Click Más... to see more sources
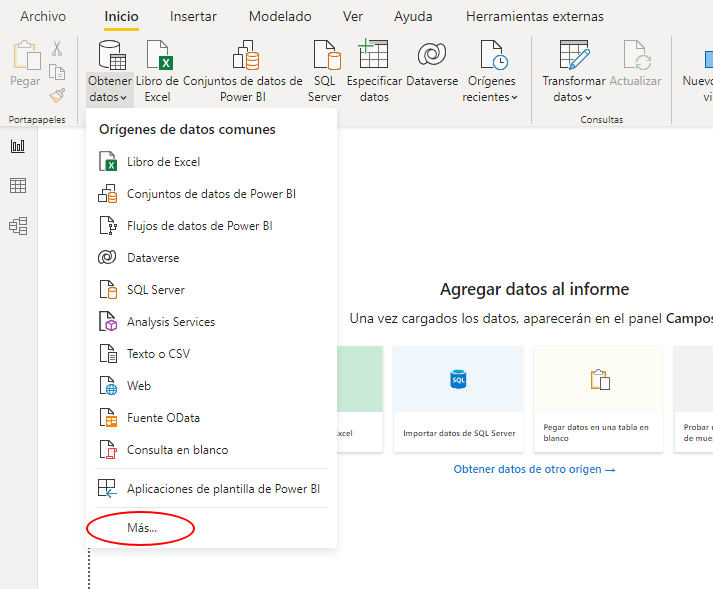Viewport: 713px width, 589px height. 211,528
